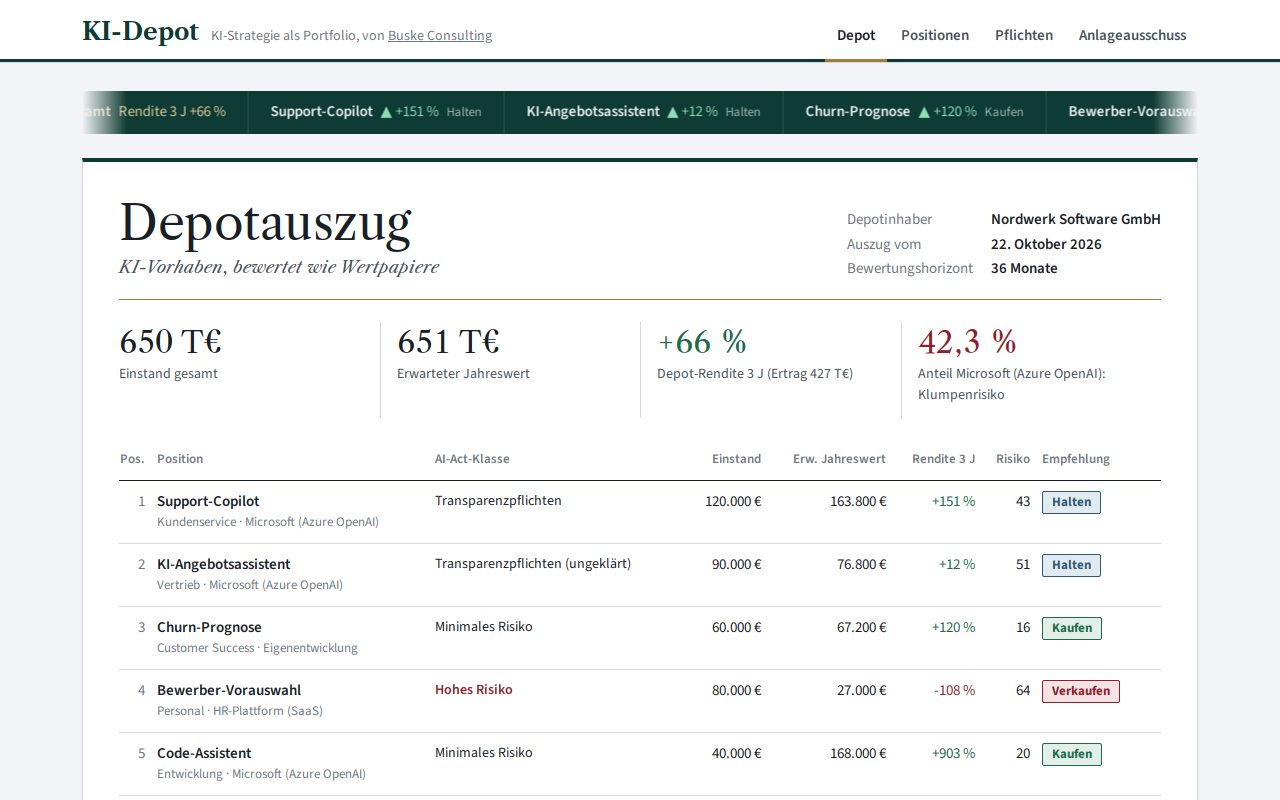Click the Risiko column header
The height and width of the screenshot is (800, 1280).
[x=1013, y=459]
